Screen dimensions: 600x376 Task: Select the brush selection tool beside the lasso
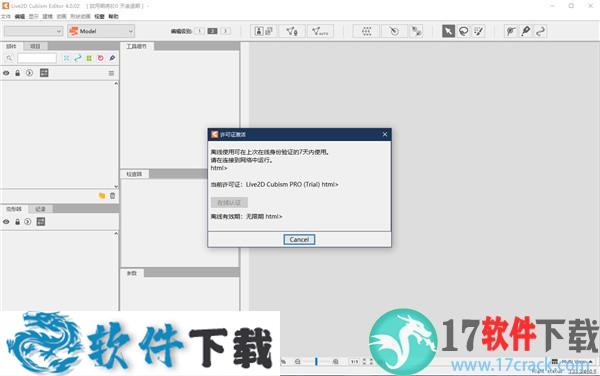pyautogui.click(x=478, y=31)
